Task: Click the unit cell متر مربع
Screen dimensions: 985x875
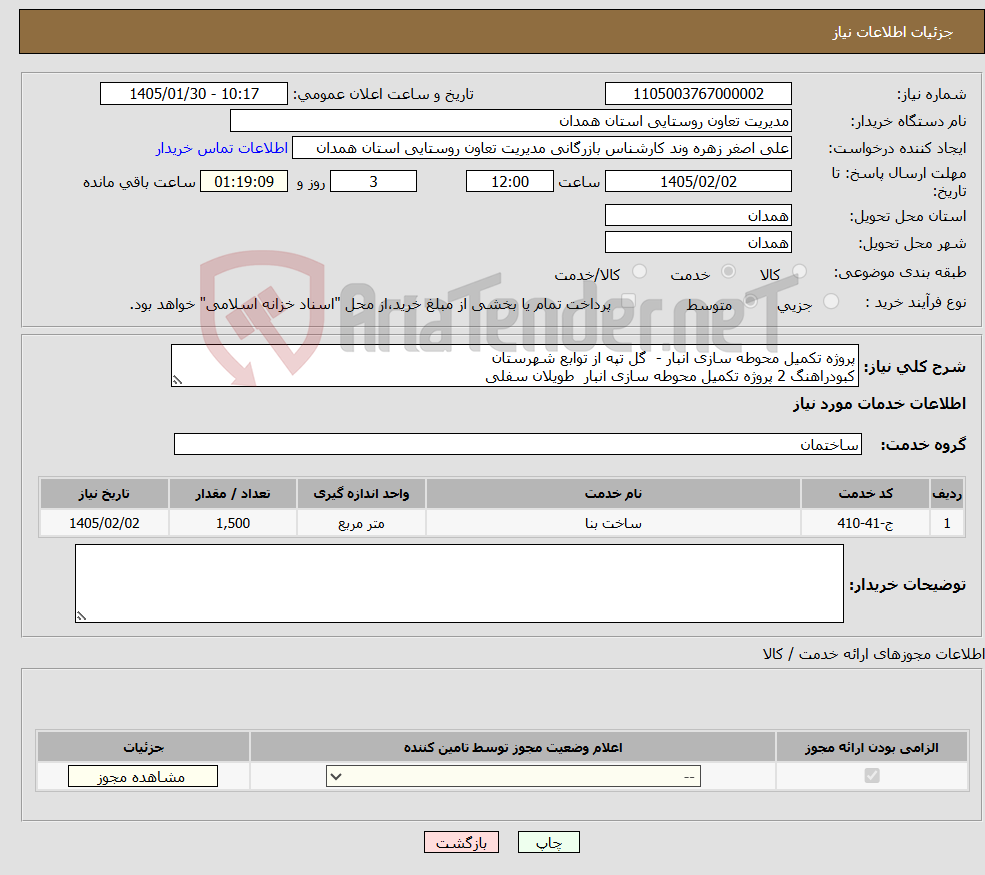Action: pos(361,523)
